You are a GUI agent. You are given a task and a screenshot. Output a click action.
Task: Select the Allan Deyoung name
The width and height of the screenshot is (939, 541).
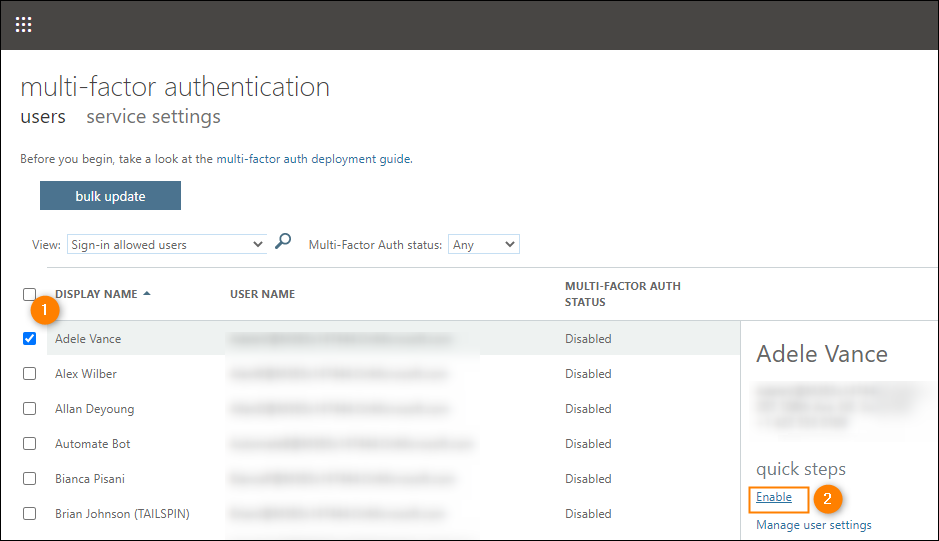coord(95,409)
